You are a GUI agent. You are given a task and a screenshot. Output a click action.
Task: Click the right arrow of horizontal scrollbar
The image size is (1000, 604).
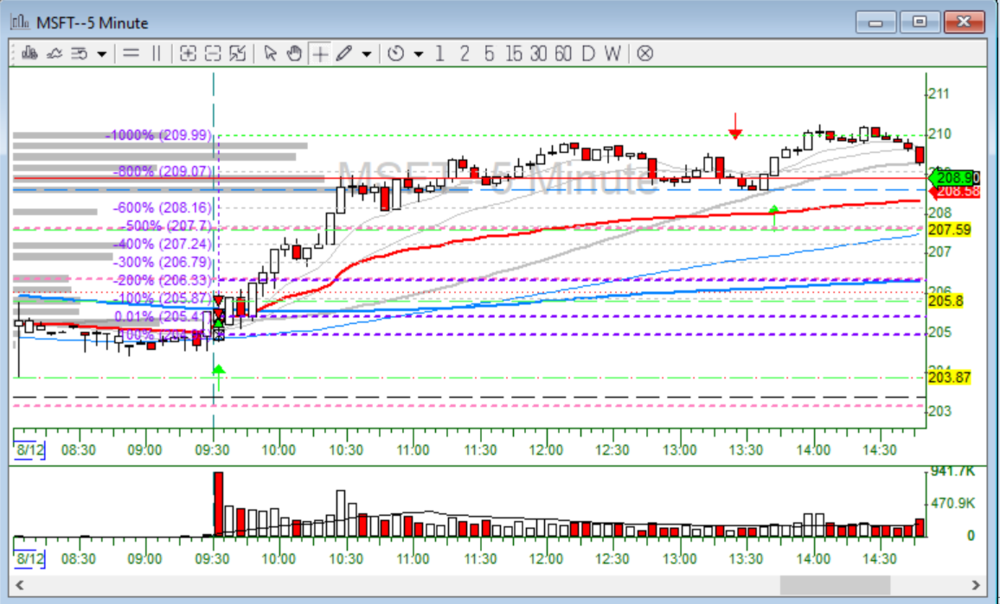click(976, 585)
